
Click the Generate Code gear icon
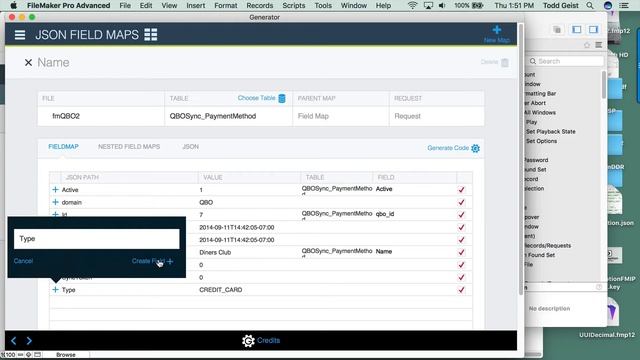coord(475,148)
